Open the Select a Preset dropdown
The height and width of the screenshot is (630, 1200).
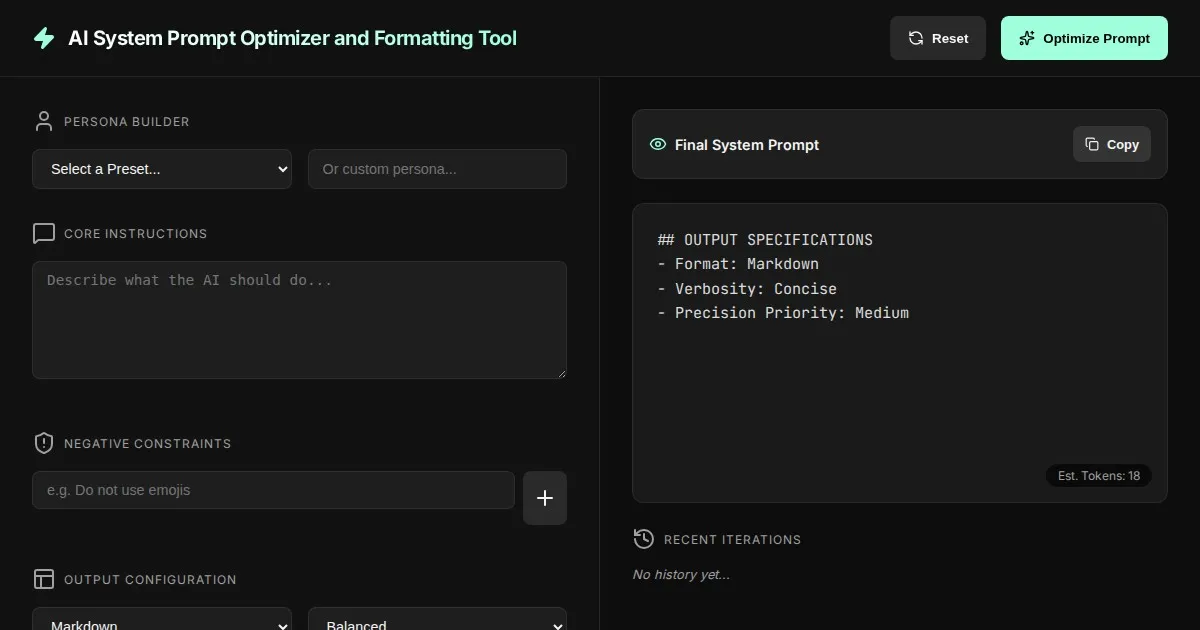pos(162,169)
